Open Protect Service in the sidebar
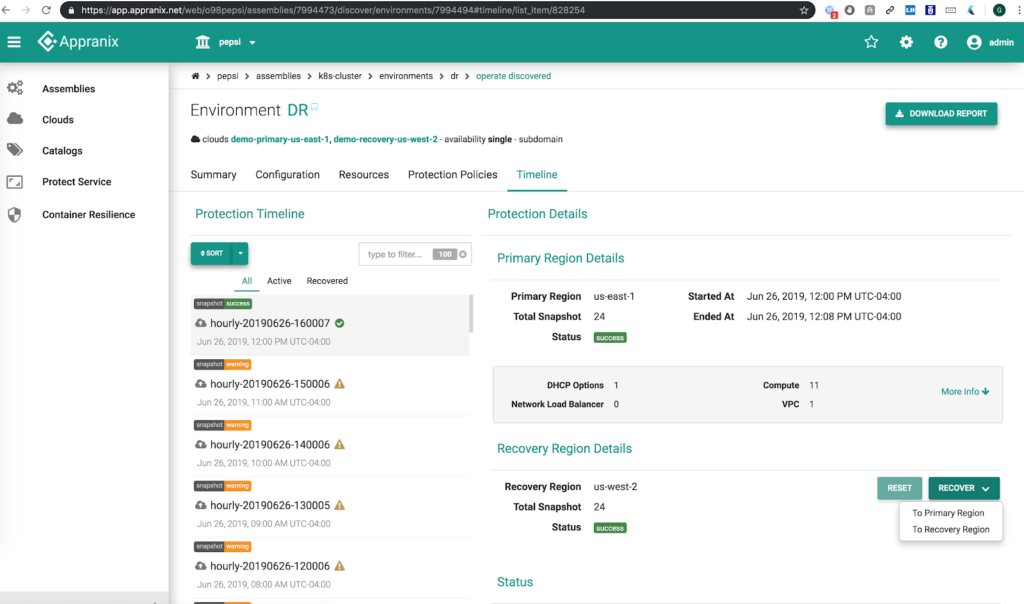Screen dimensions: 1024x604 click(x=76, y=182)
